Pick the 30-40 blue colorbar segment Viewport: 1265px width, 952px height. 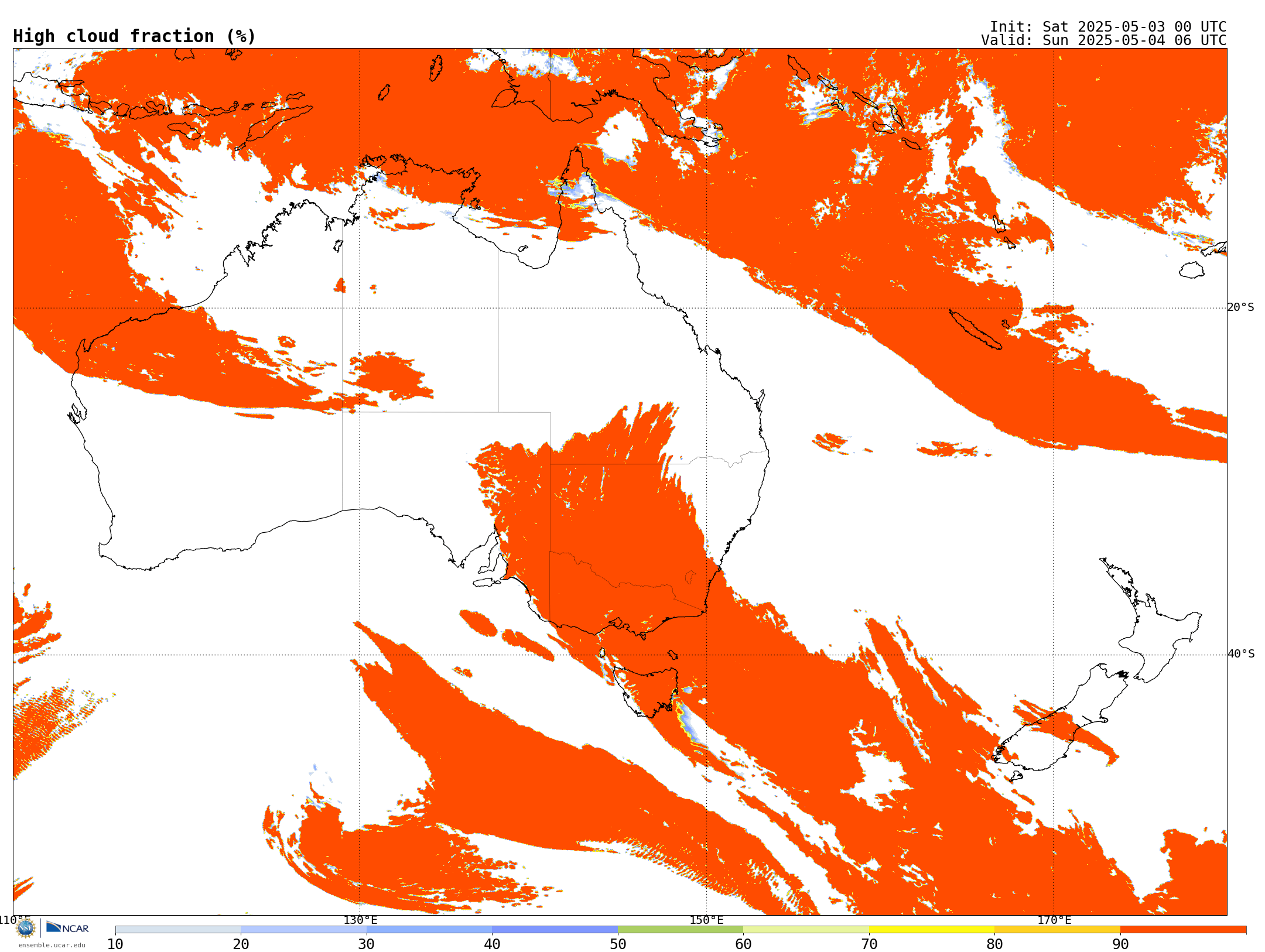429,930
